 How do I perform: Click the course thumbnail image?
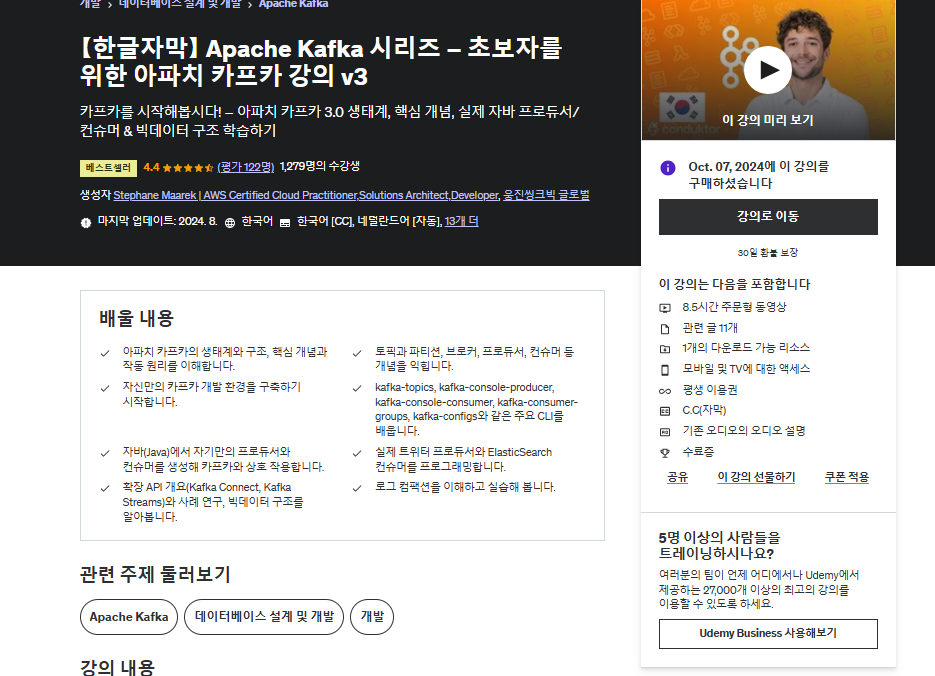(x=768, y=70)
